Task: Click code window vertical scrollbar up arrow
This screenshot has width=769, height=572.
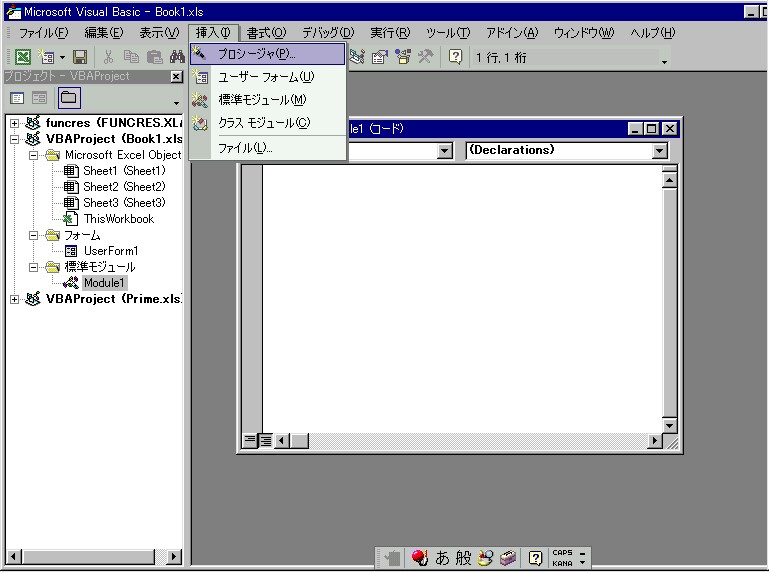Action: click(x=669, y=181)
